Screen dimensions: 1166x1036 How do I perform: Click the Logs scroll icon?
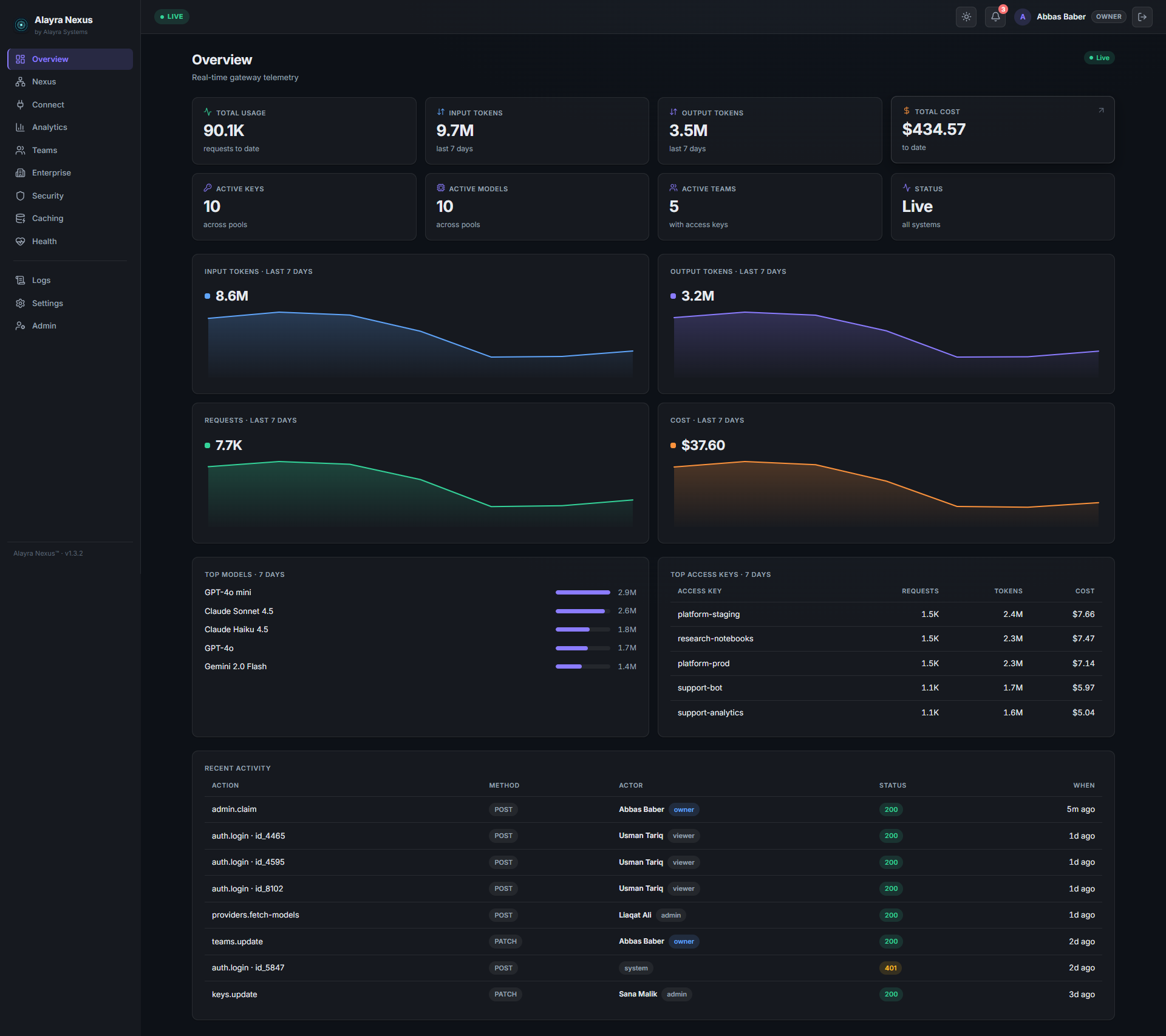[20, 280]
